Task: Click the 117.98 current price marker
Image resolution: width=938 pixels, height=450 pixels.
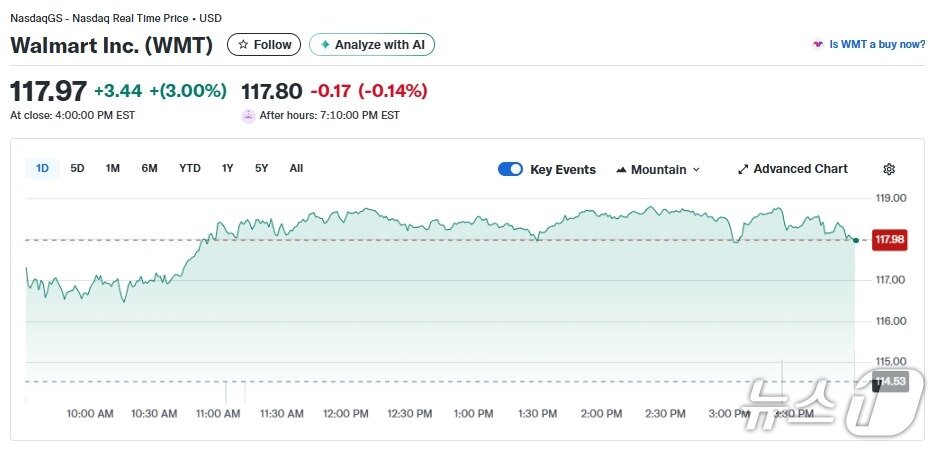Action: (x=889, y=240)
